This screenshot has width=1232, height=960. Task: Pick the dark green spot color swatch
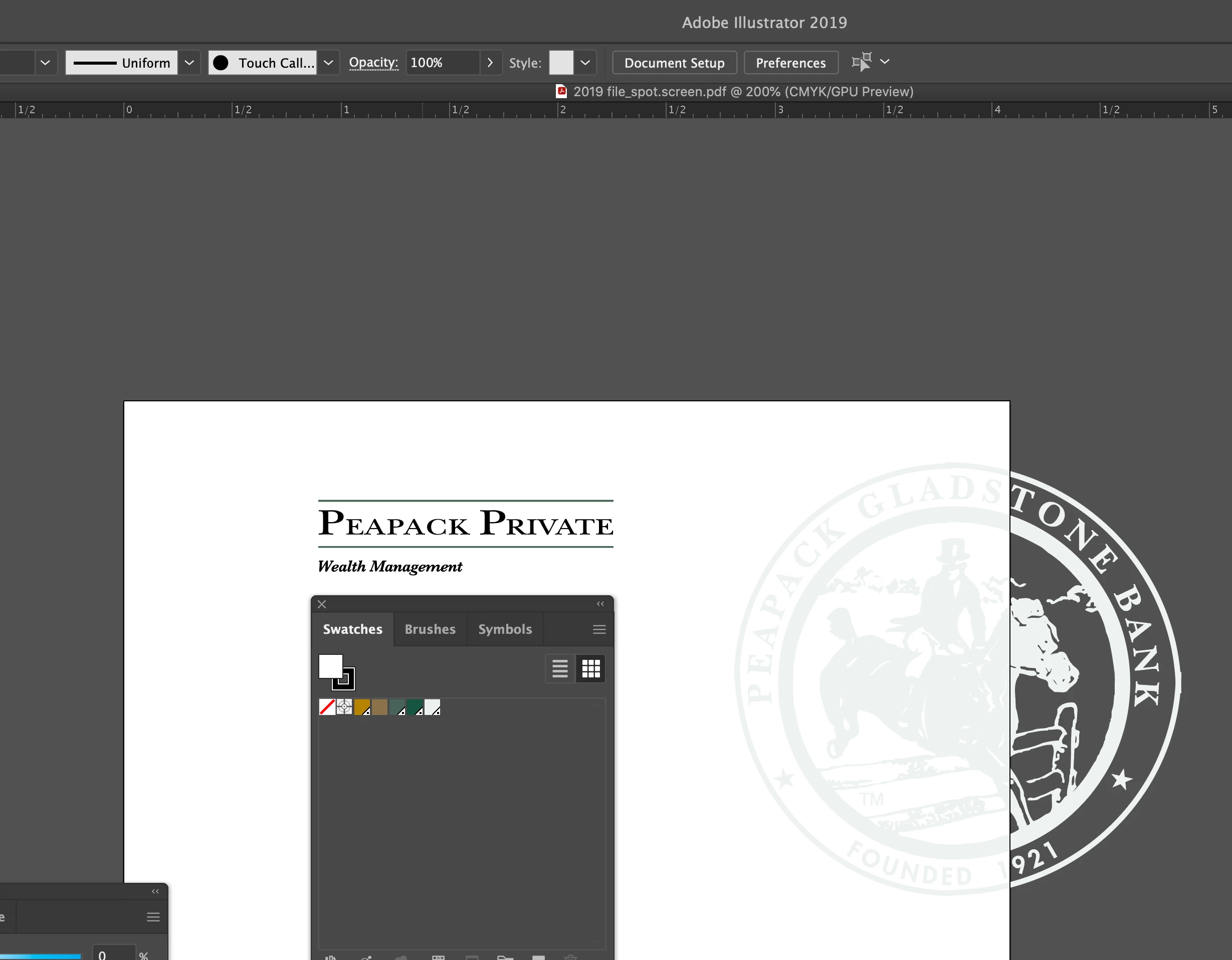(x=415, y=707)
